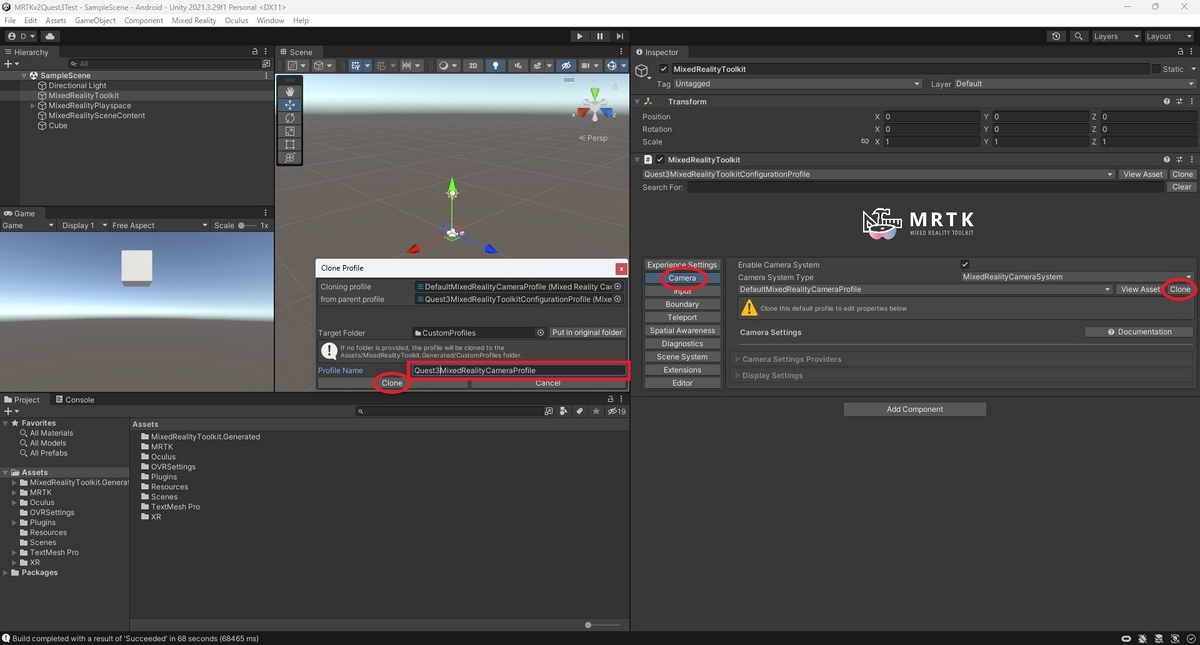Open Transform component preset icon
This screenshot has width=1200, height=645.
(1179, 101)
